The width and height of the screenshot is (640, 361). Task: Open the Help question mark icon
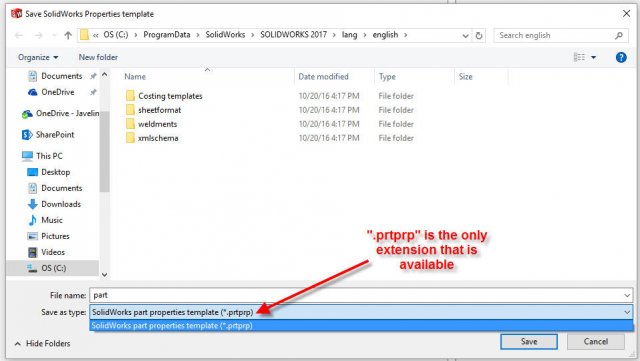[621, 57]
